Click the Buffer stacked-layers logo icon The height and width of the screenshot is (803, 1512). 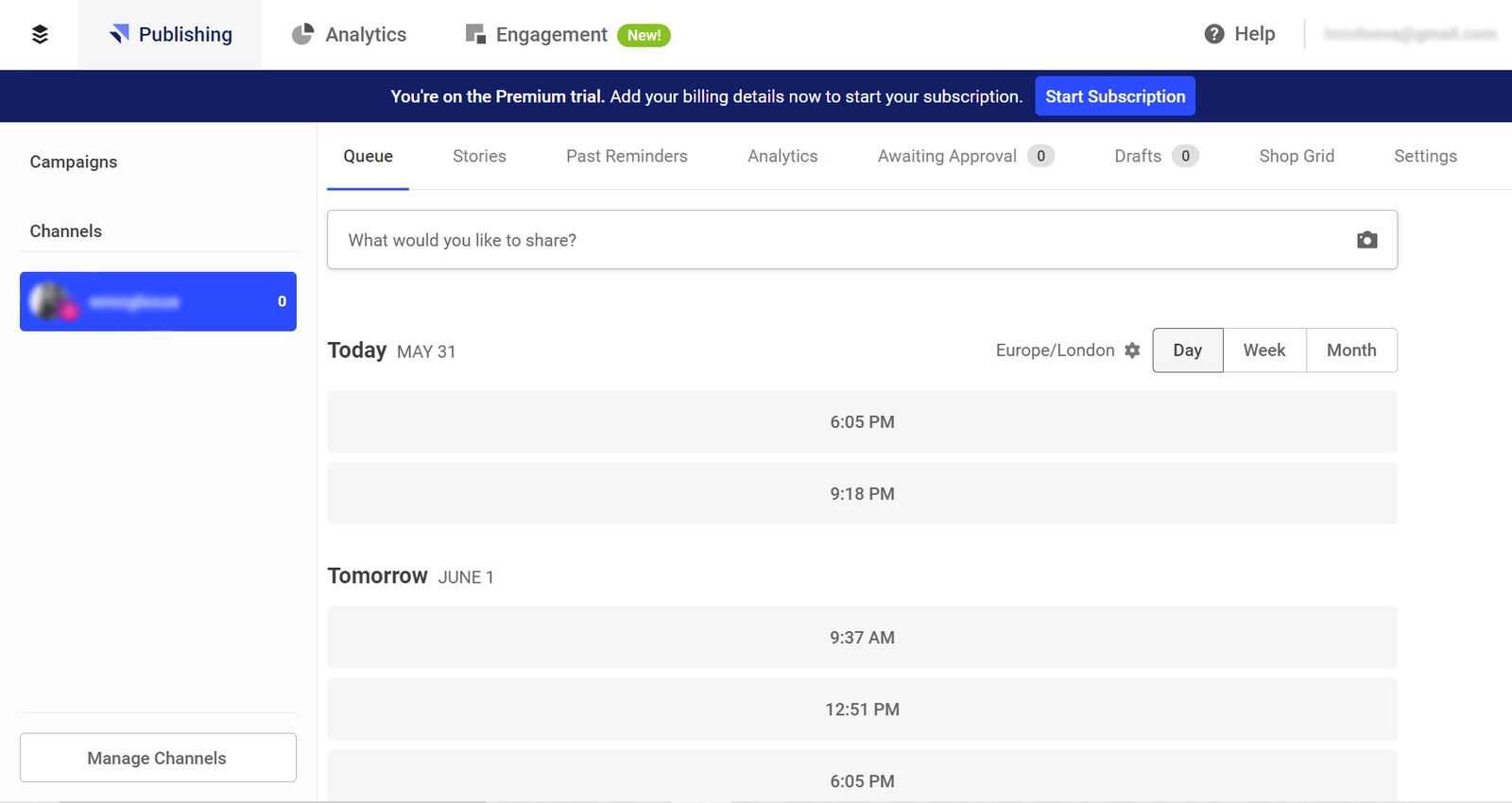pos(40,35)
